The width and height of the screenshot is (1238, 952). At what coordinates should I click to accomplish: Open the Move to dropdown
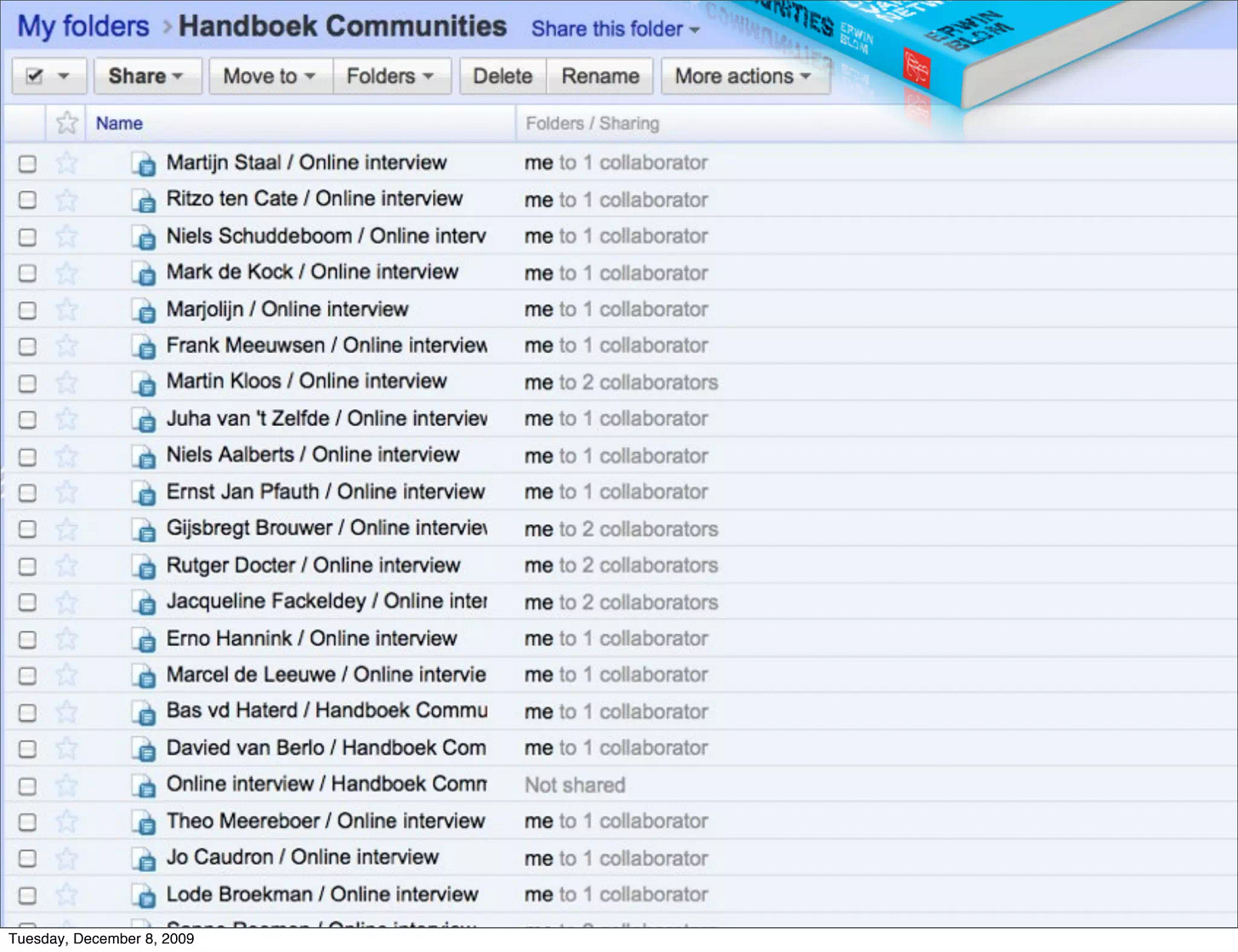pos(270,76)
